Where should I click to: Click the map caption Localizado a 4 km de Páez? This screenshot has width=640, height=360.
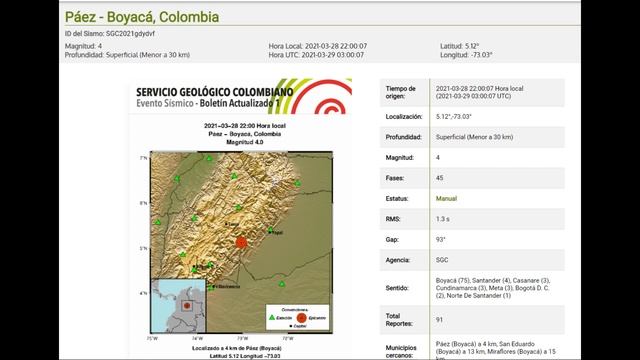coord(237,348)
